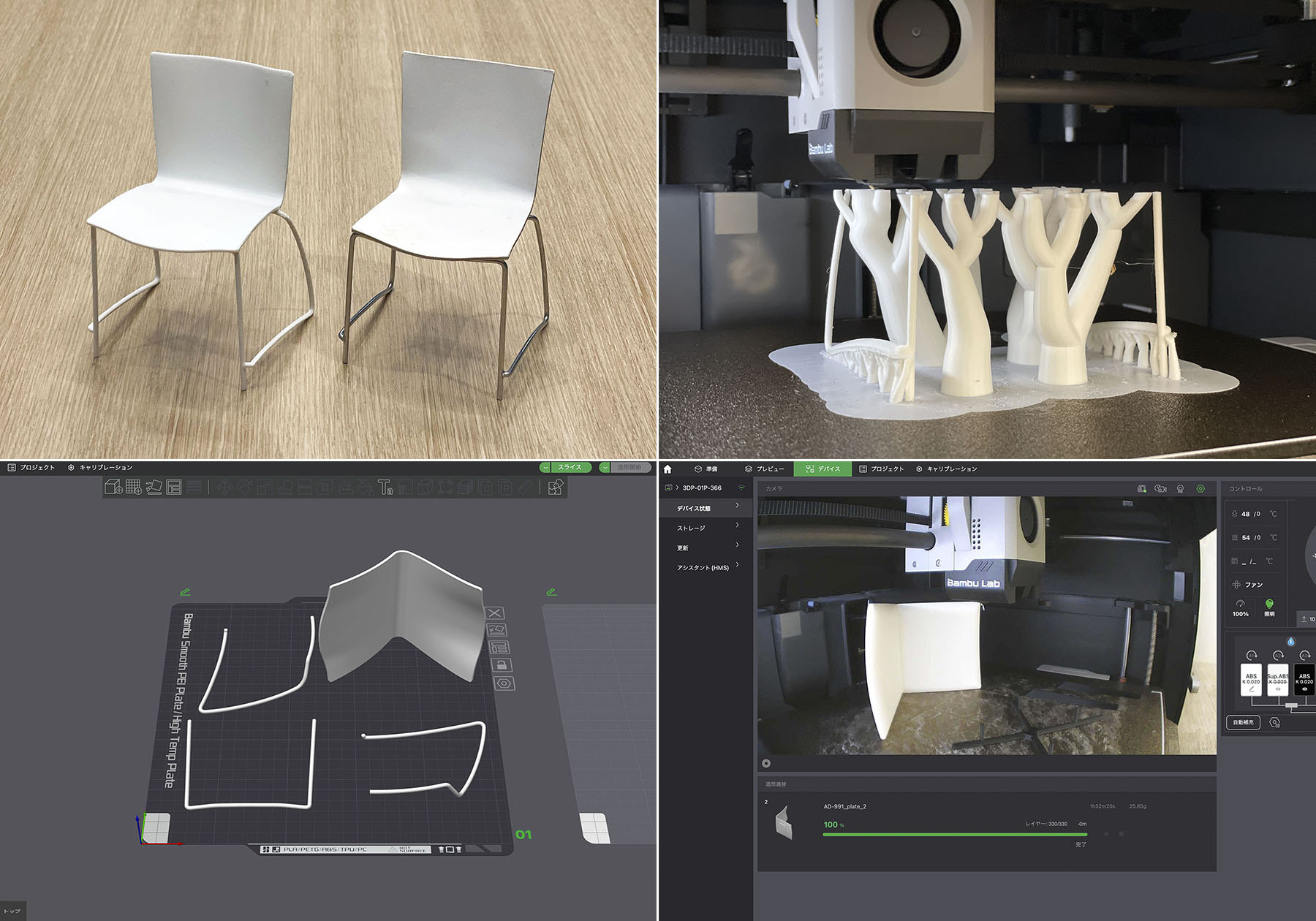The image size is (1316, 921).
Task: Toggle the plate lock icon
Action: 501,665
